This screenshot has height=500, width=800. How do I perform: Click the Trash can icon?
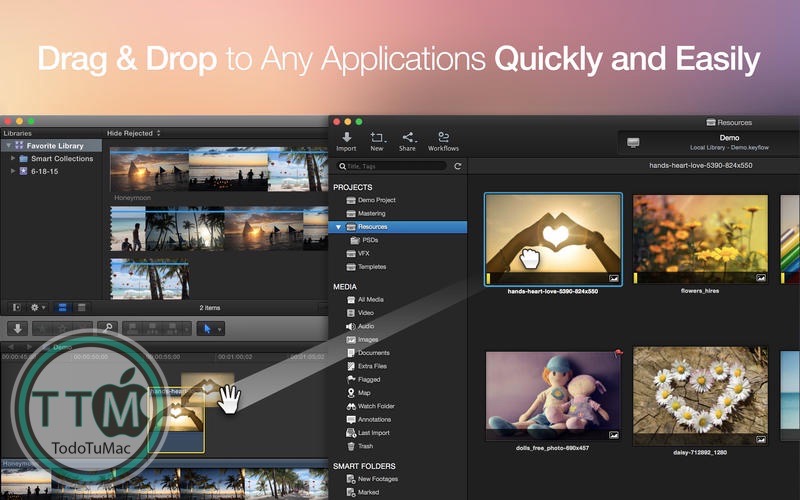[x=351, y=446]
